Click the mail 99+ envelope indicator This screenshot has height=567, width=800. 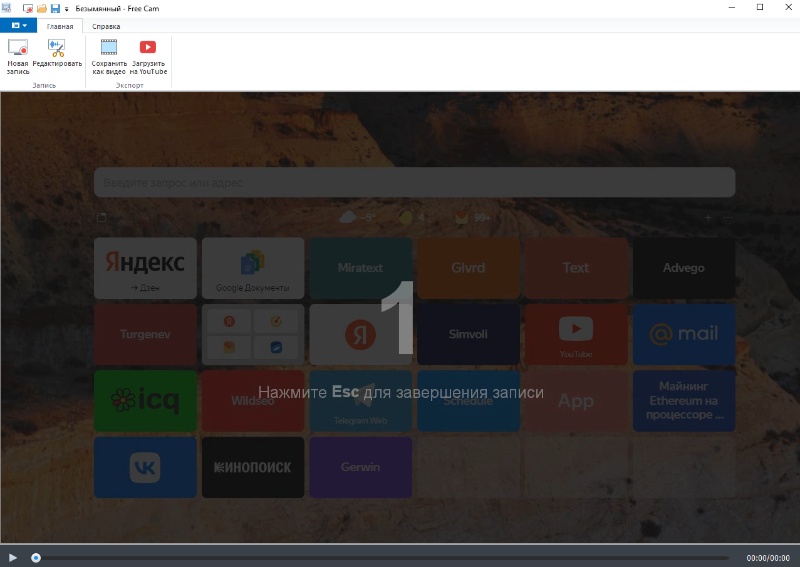[x=472, y=217]
